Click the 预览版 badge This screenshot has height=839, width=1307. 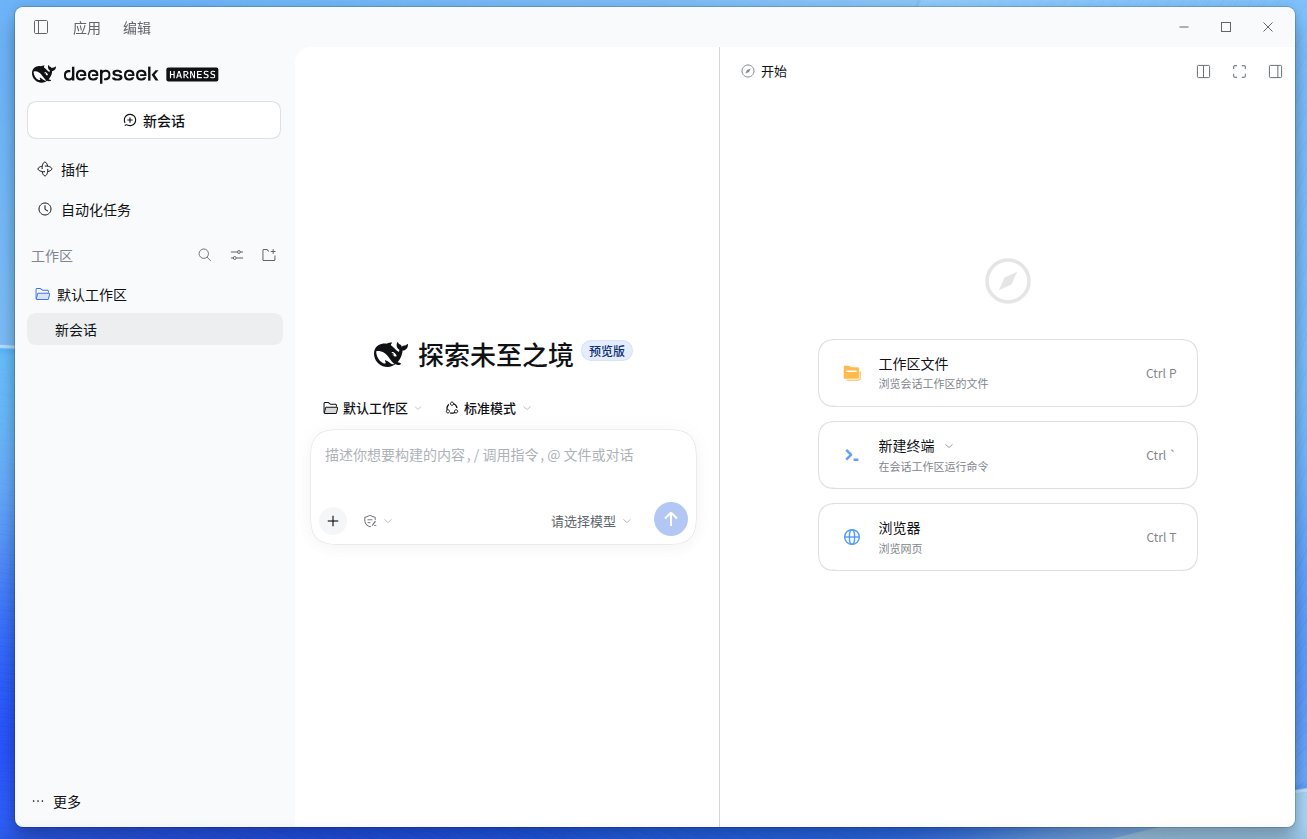[607, 351]
